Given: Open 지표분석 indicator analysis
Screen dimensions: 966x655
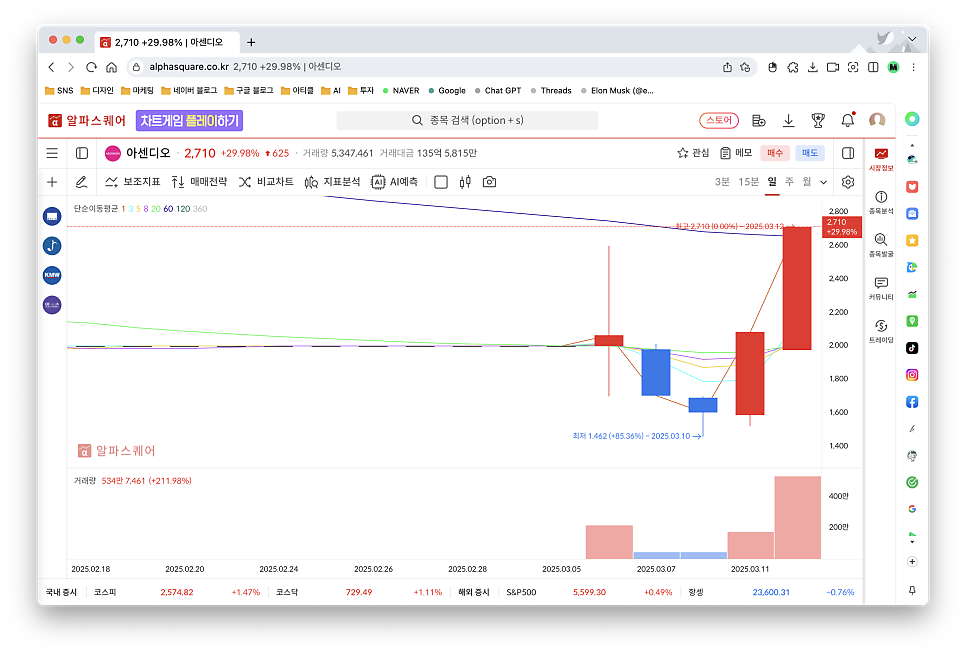Looking at the screenshot, I should click(x=332, y=182).
